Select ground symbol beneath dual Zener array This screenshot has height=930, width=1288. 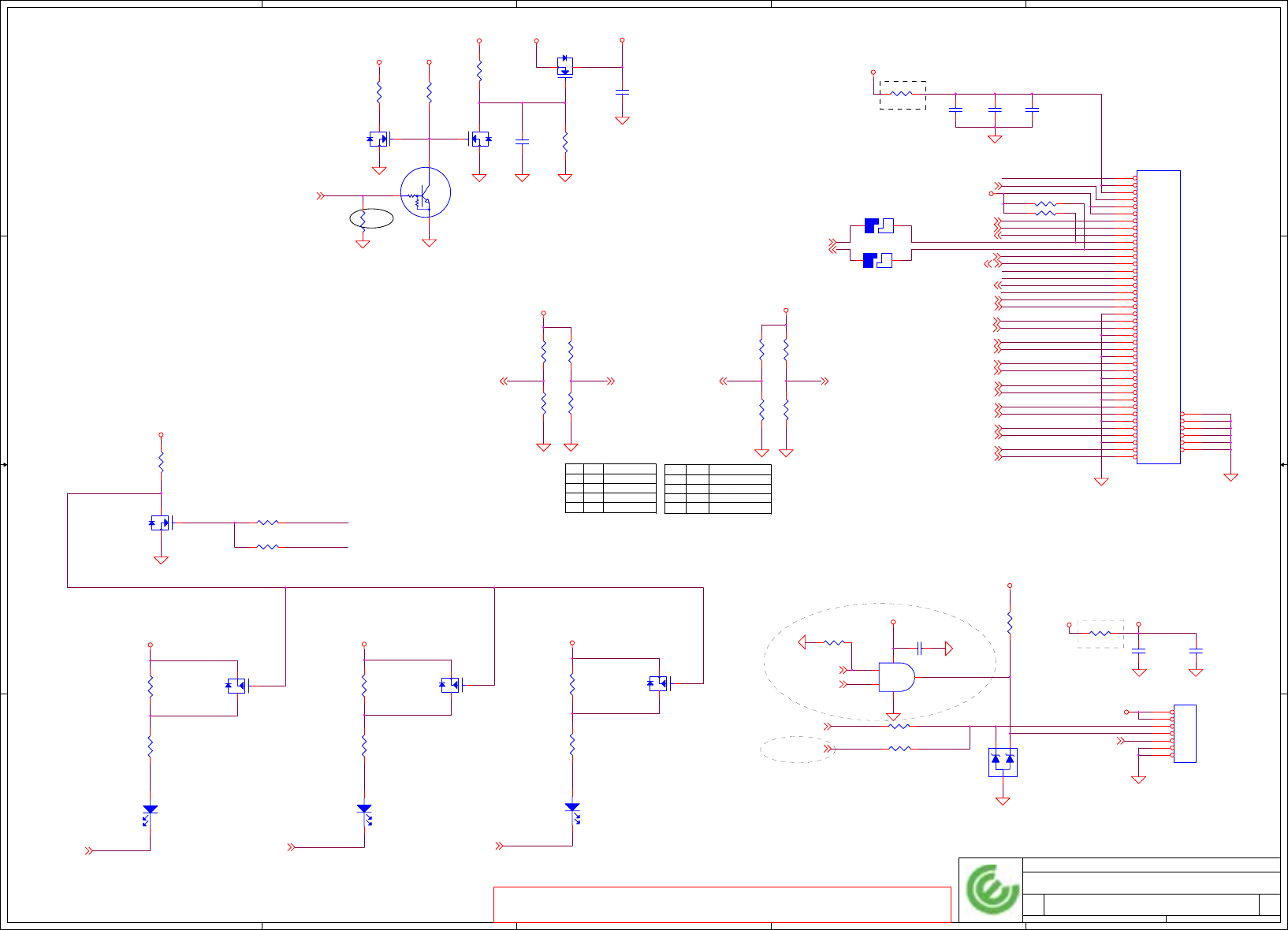[x=1003, y=801]
